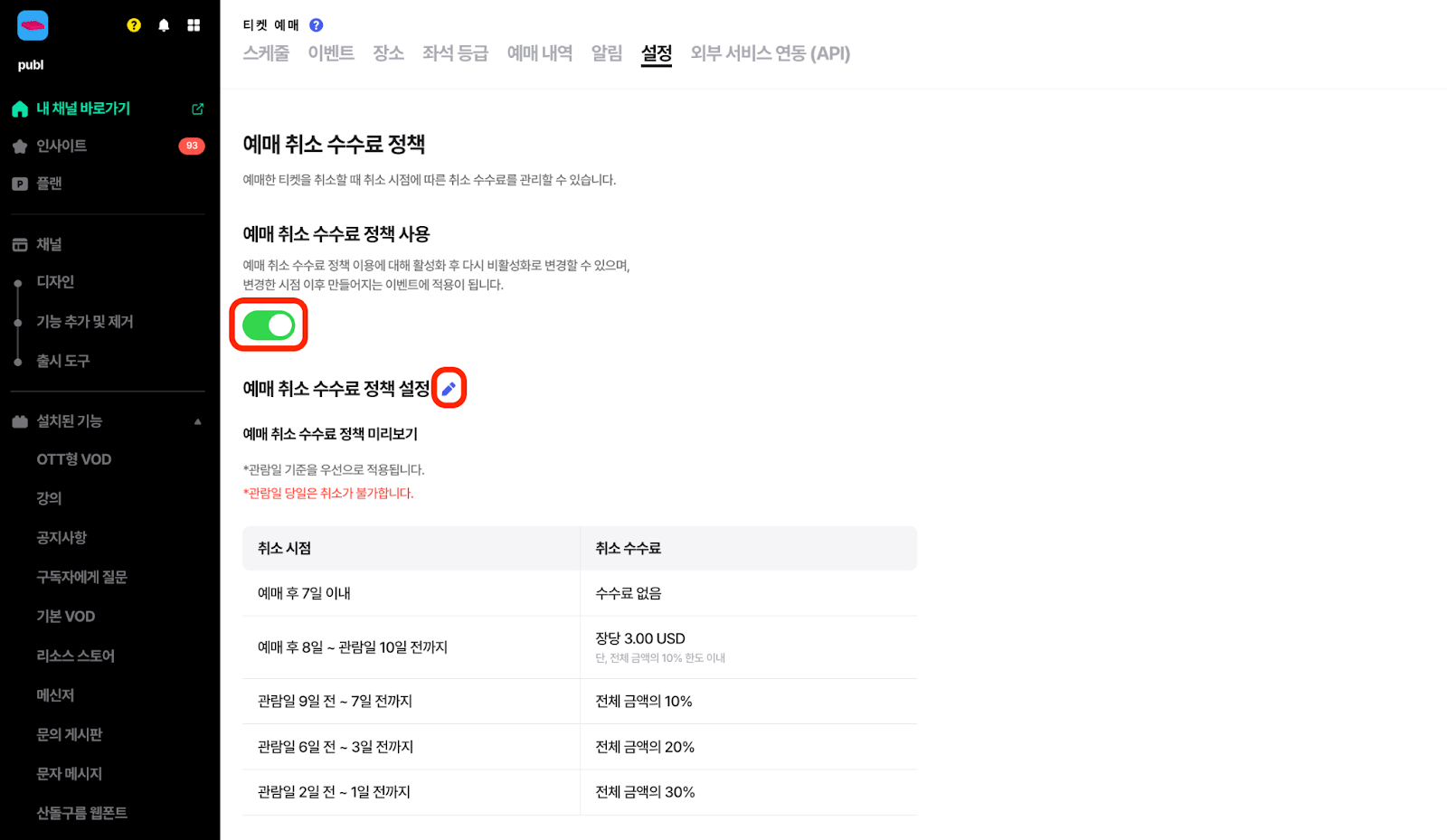Select the 좌석 등급 tab

(455, 53)
